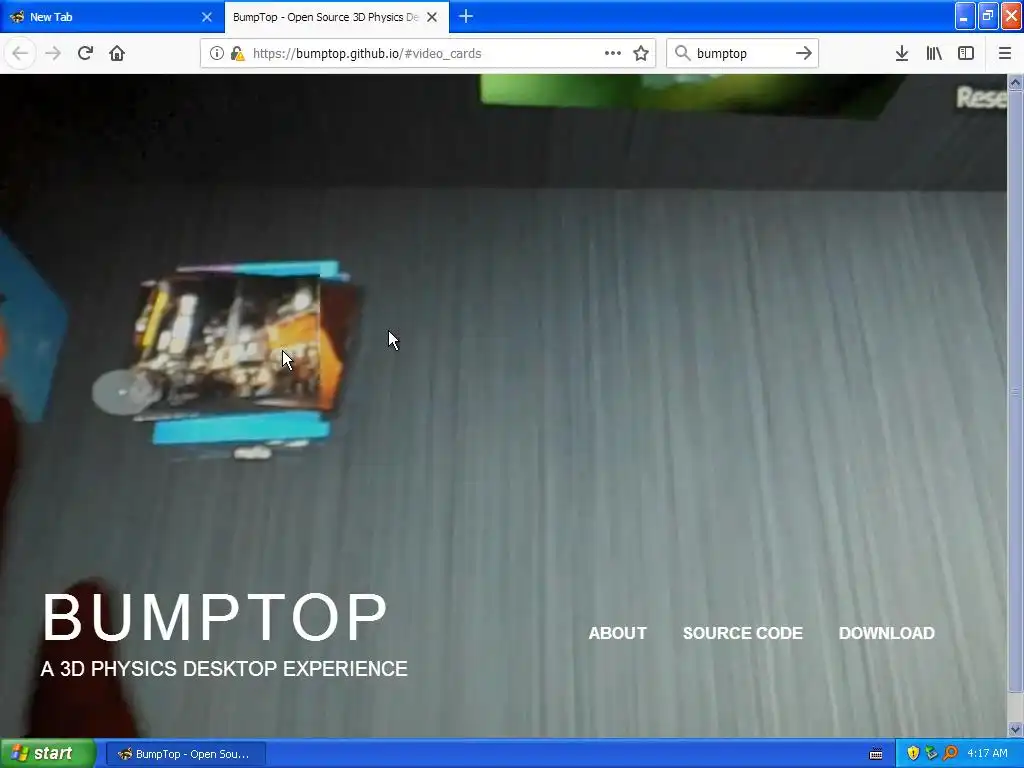Click the vertical scrollbar thumb
1024x768 pixels.
1015,391
